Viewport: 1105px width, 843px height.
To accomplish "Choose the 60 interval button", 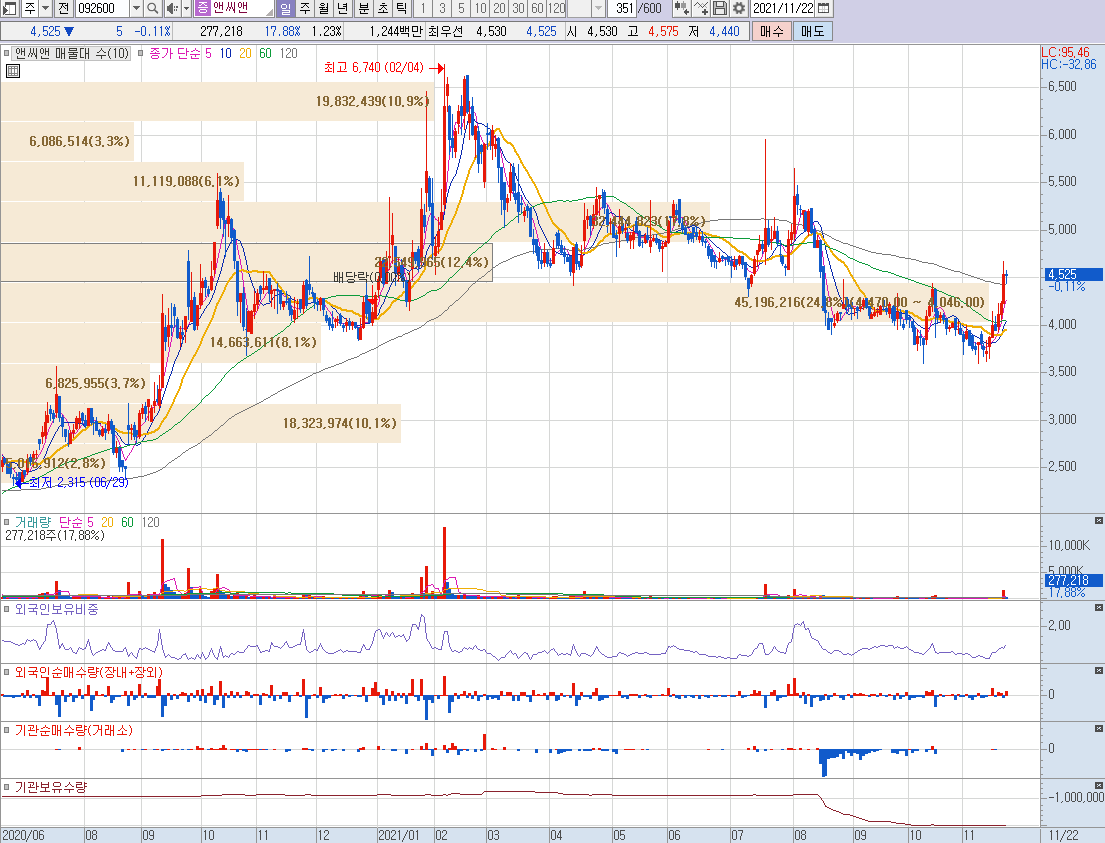I will [537, 8].
